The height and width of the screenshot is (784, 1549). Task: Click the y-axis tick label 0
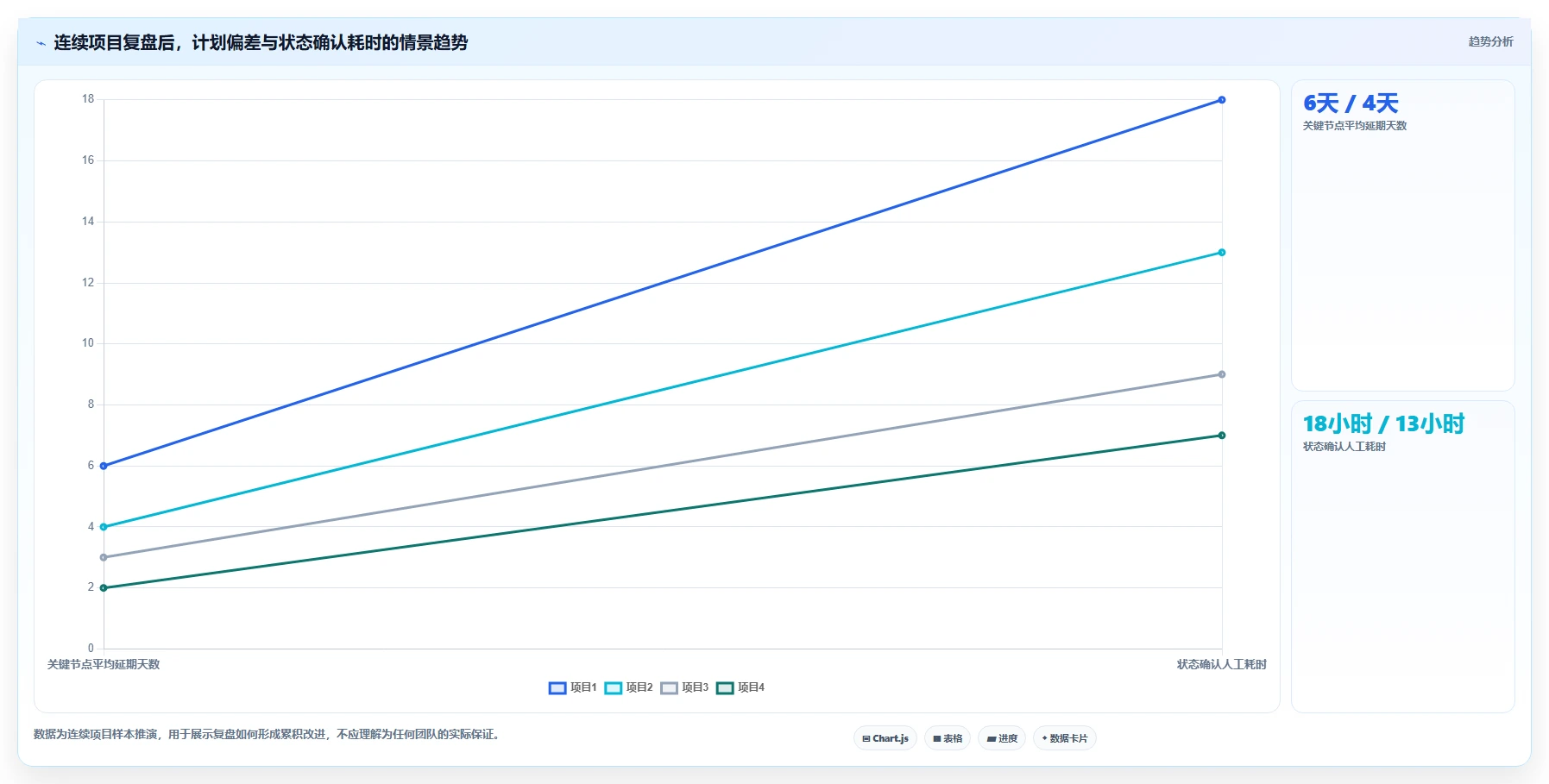(91, 649)
